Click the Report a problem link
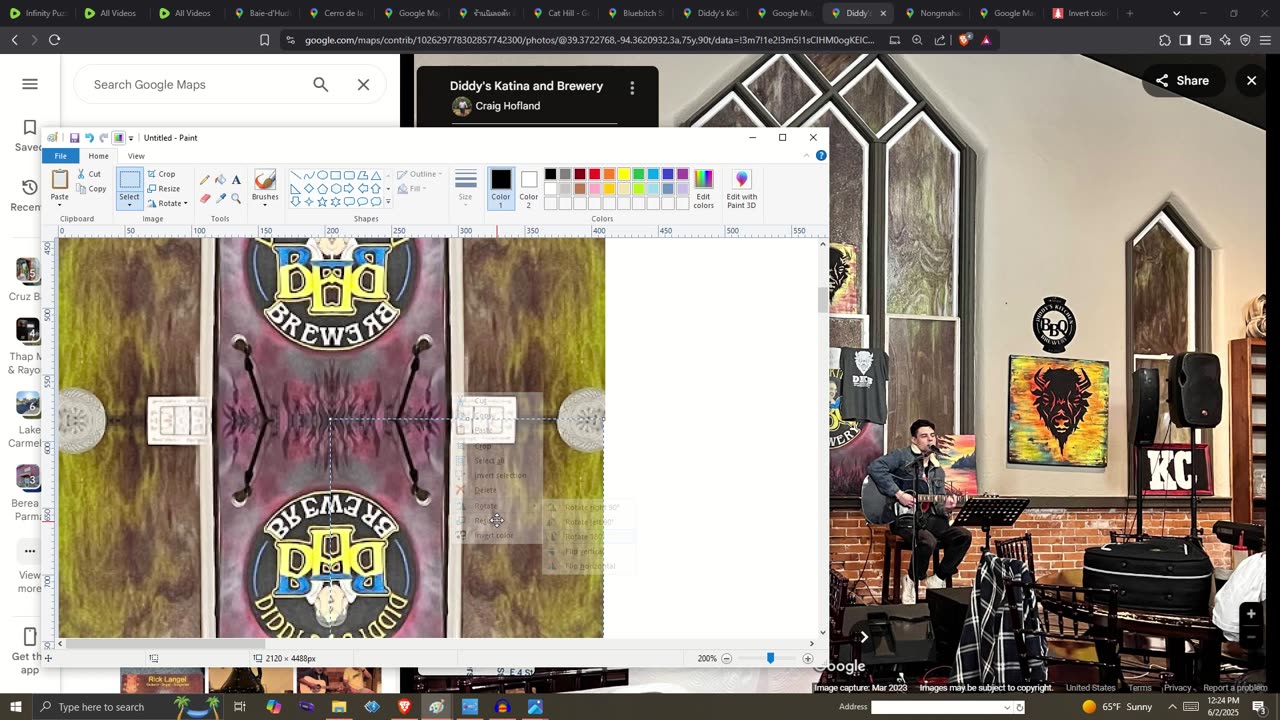1280x720 pixels. pyautogui.click(x=1235, y=688)
